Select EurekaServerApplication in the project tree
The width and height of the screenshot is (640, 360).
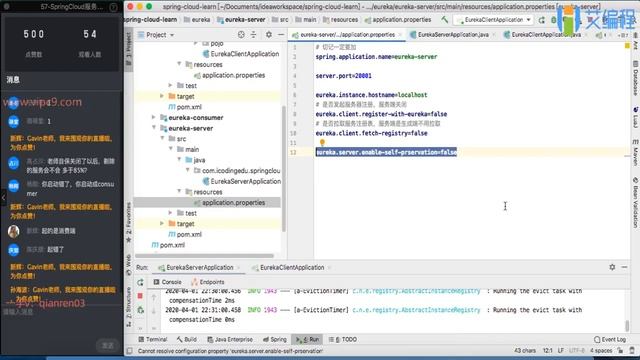[x=241, y=181]
